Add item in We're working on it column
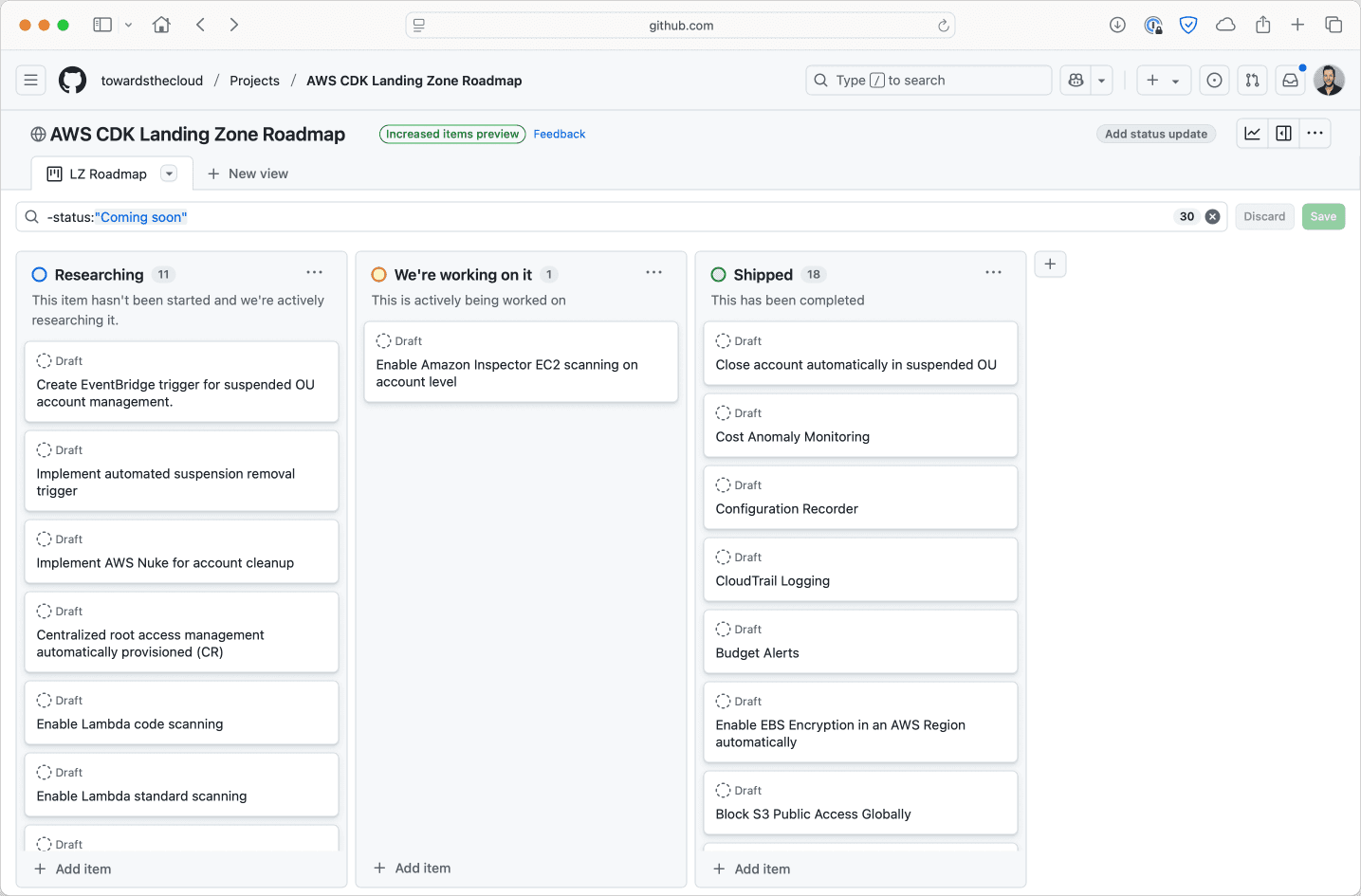The width and height of the screenshot is (1361, 896). coord(413,869)
